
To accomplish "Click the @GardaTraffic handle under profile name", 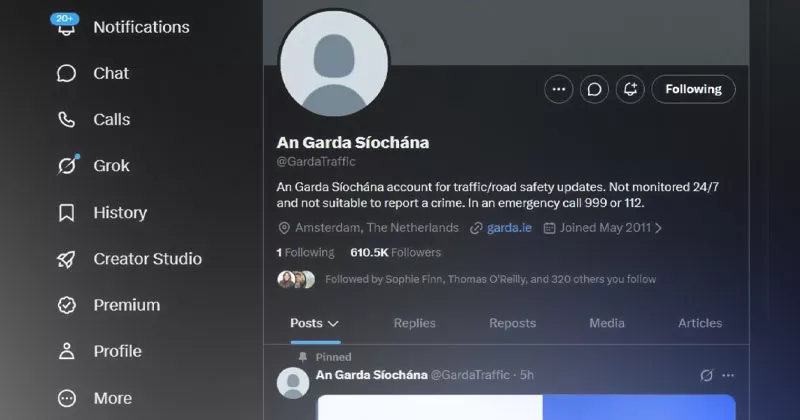I will 316,162.
